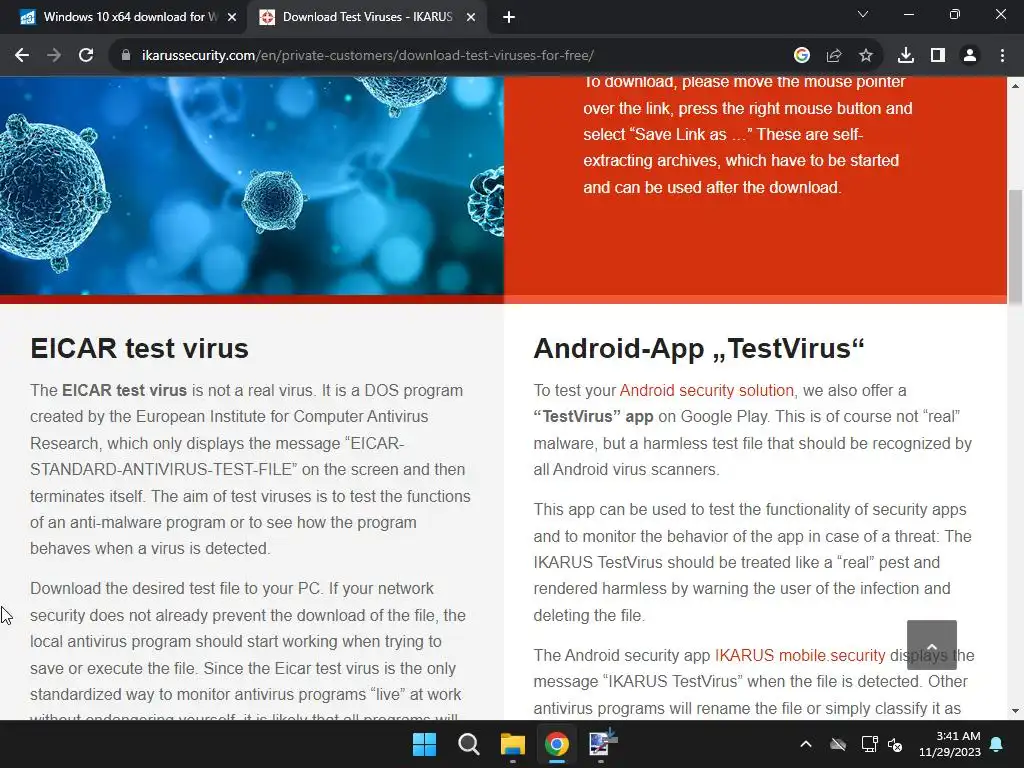
Task: Open a new tab
Action: tap(509, 18)
